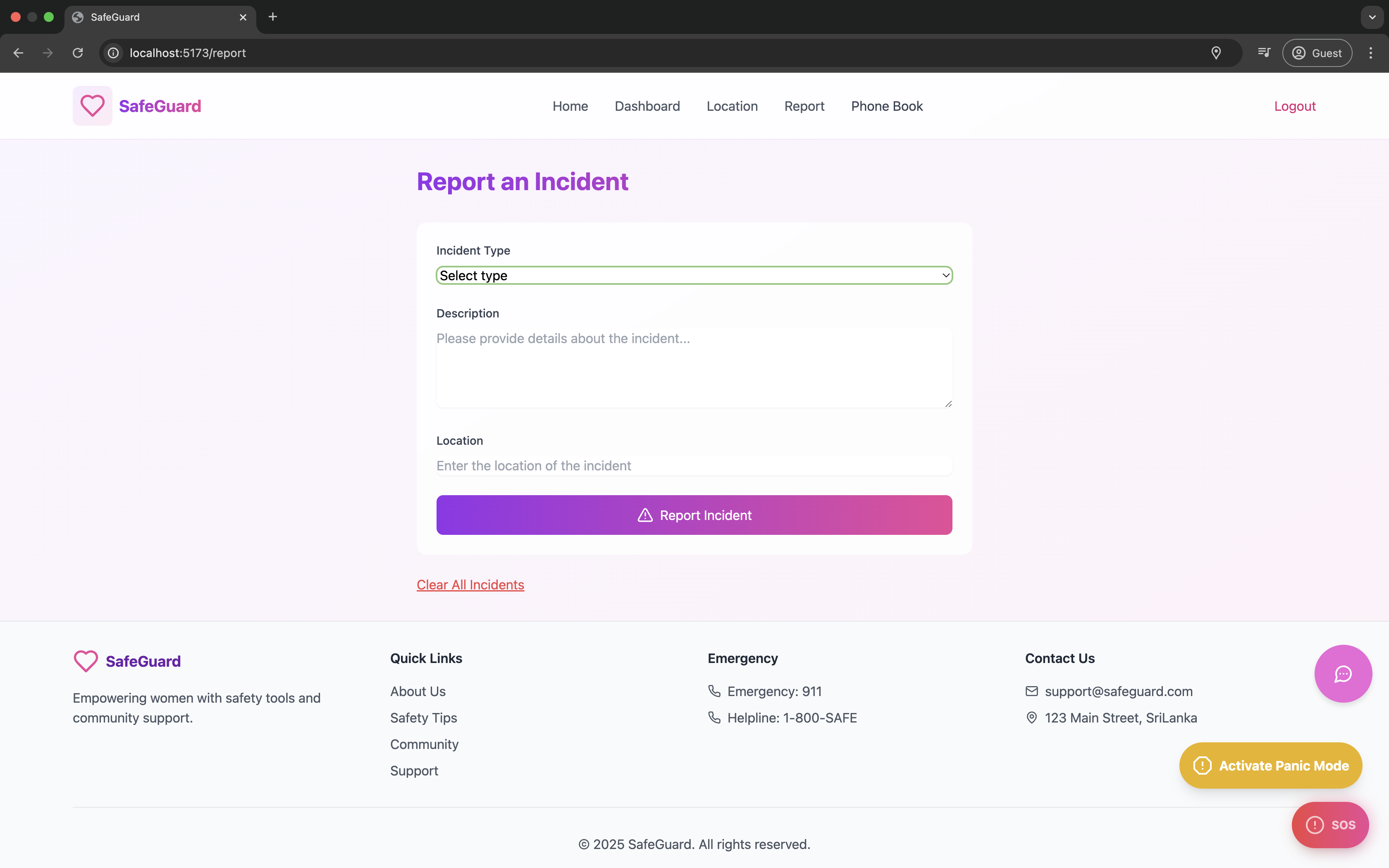Click the reload page icon
1389x868 pixels.
77,53
